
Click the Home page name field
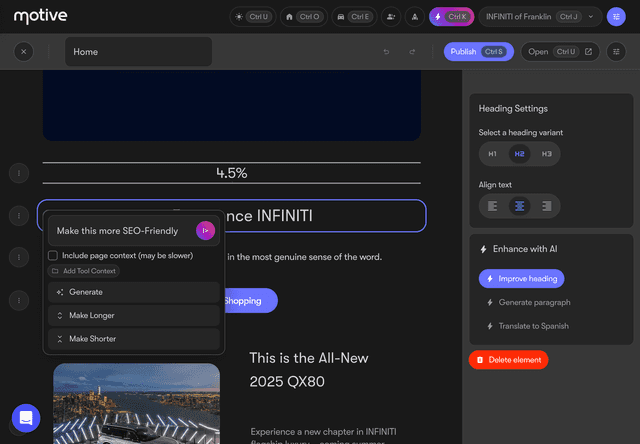pos(139,52)
